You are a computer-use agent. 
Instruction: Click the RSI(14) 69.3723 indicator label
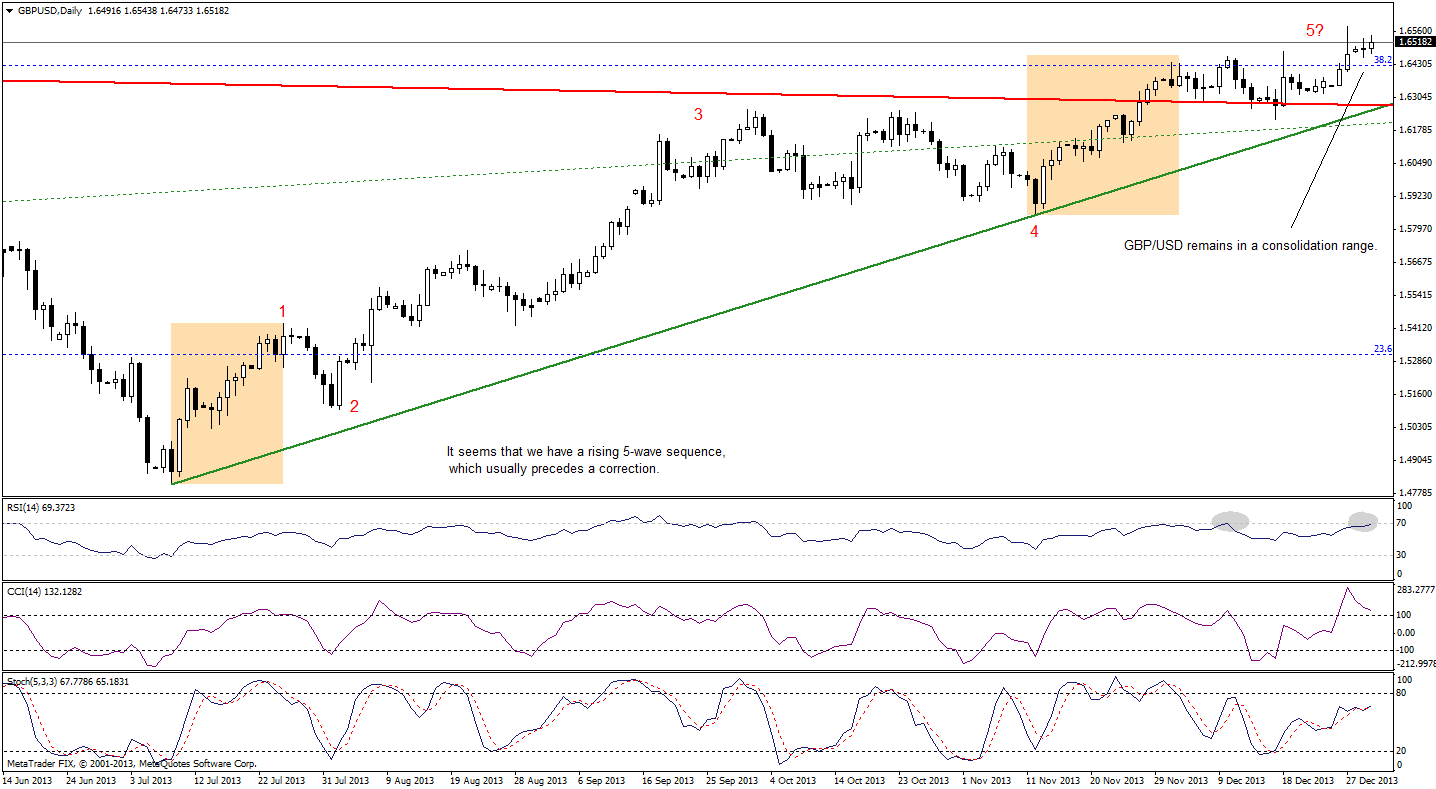point(41,508)
